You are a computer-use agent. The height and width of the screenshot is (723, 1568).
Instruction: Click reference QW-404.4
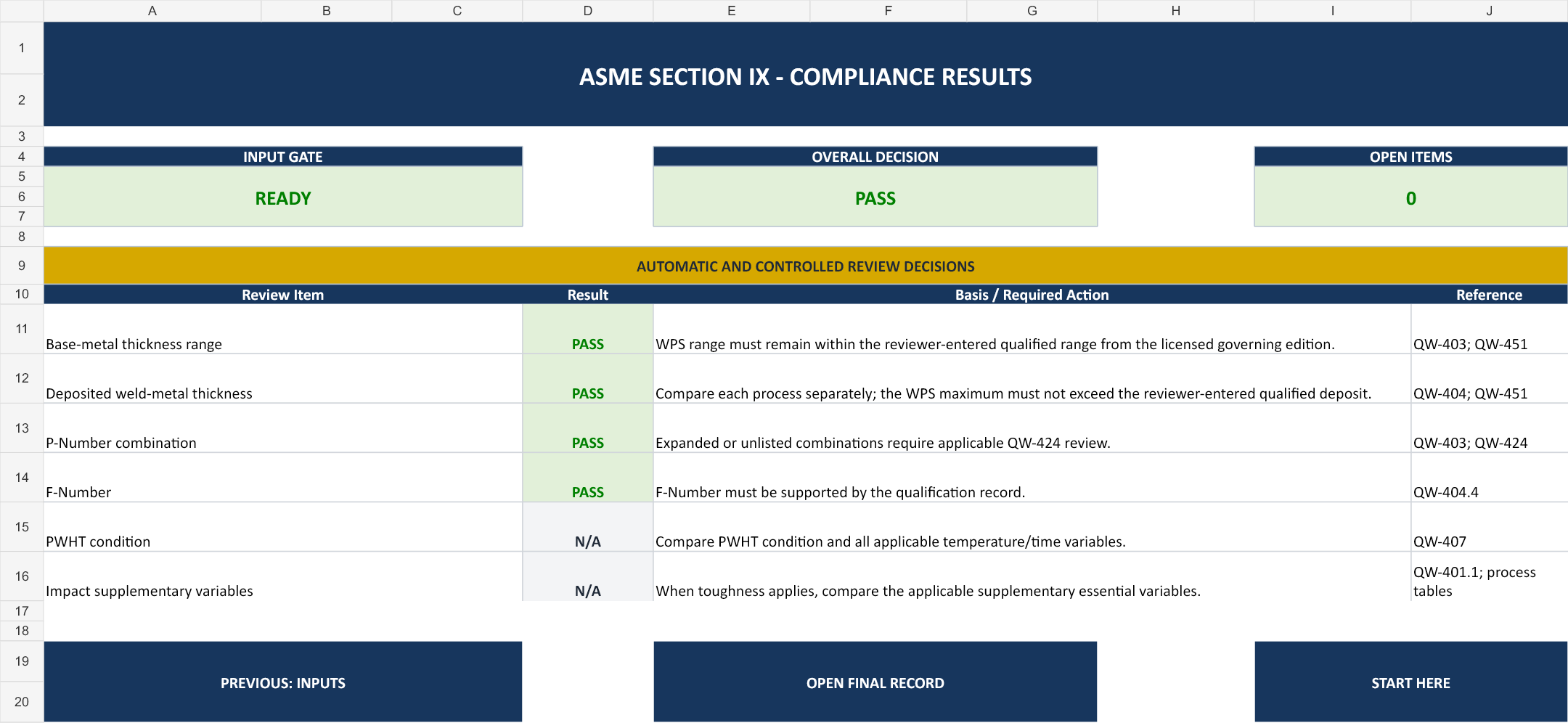click(1445, 492)
